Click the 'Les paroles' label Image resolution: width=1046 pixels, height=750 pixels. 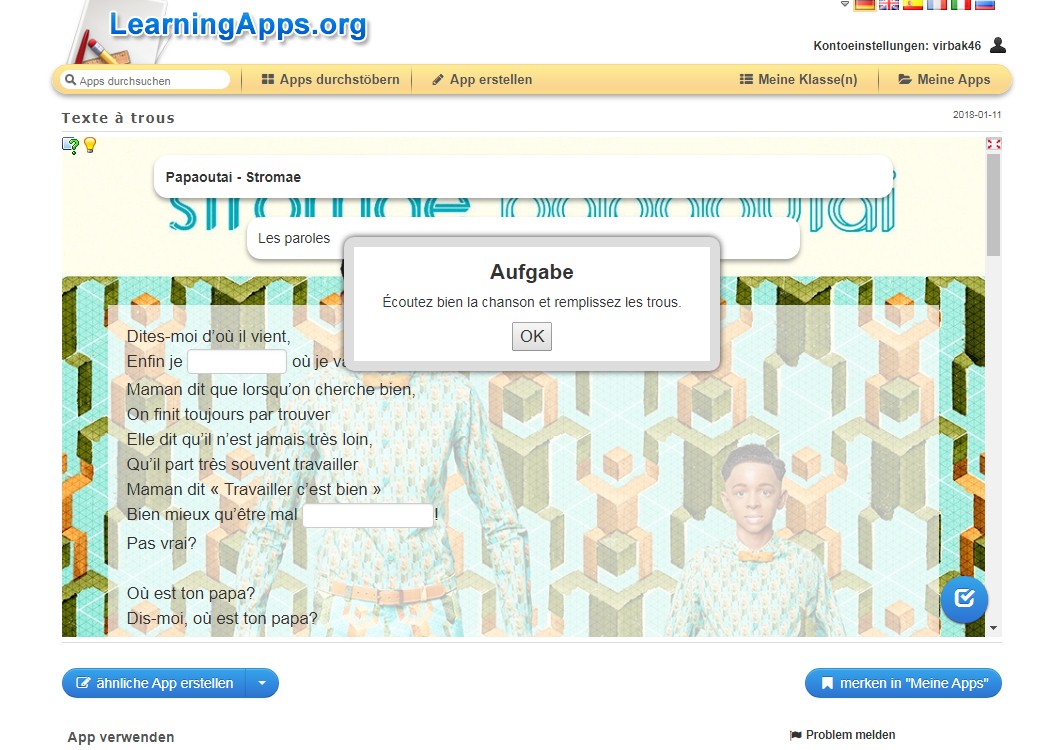click(294, 238)
